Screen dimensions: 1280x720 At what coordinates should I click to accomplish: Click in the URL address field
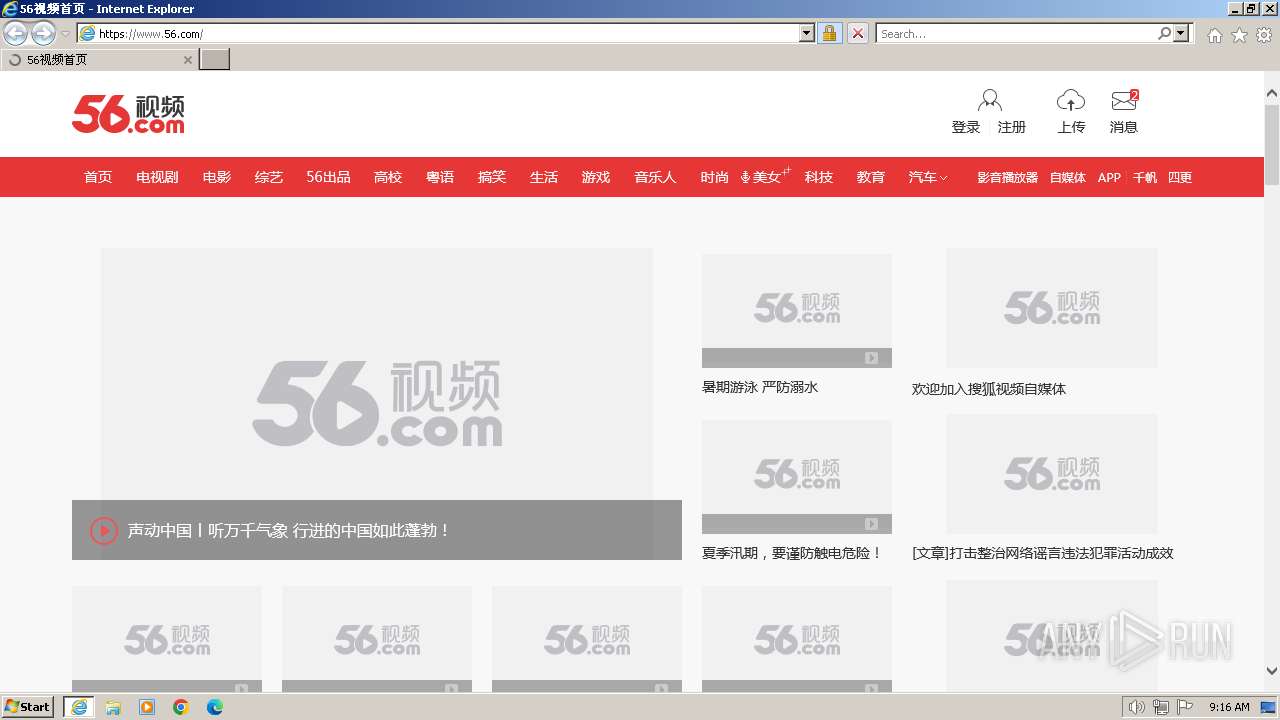coord(447,33)
